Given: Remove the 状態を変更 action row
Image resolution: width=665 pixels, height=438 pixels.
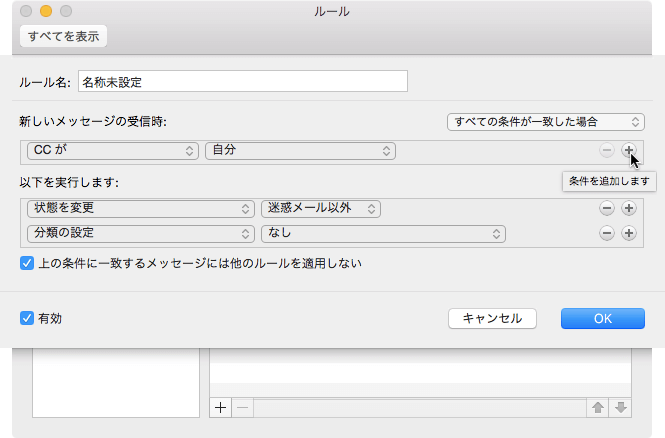Looking at the screenshot, I should point(607,208).
